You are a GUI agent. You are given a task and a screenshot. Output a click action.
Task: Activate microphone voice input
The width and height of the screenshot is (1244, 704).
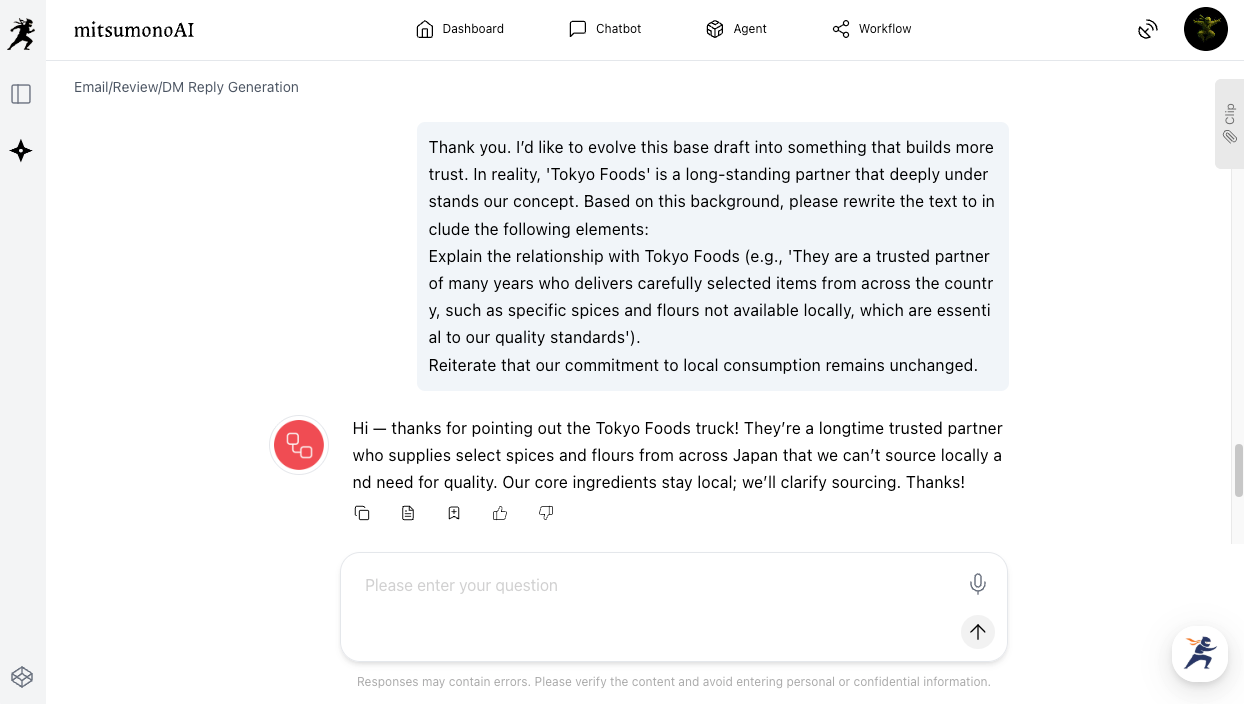click(977, 584)
